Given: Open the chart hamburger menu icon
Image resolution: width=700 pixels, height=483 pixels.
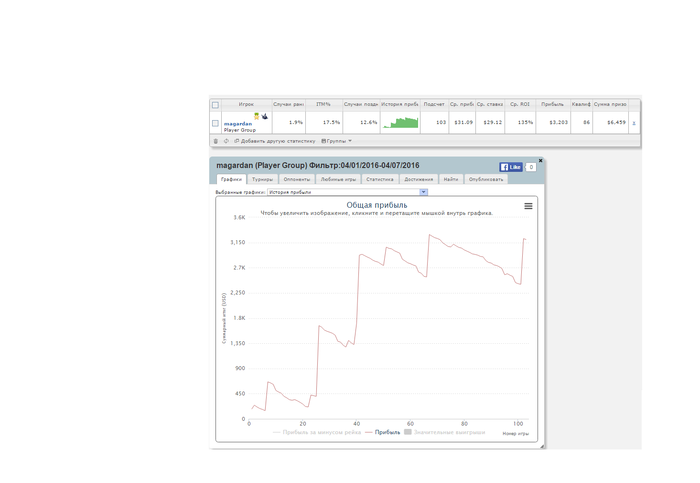Looking at the screenshot, I should [528, 206].
